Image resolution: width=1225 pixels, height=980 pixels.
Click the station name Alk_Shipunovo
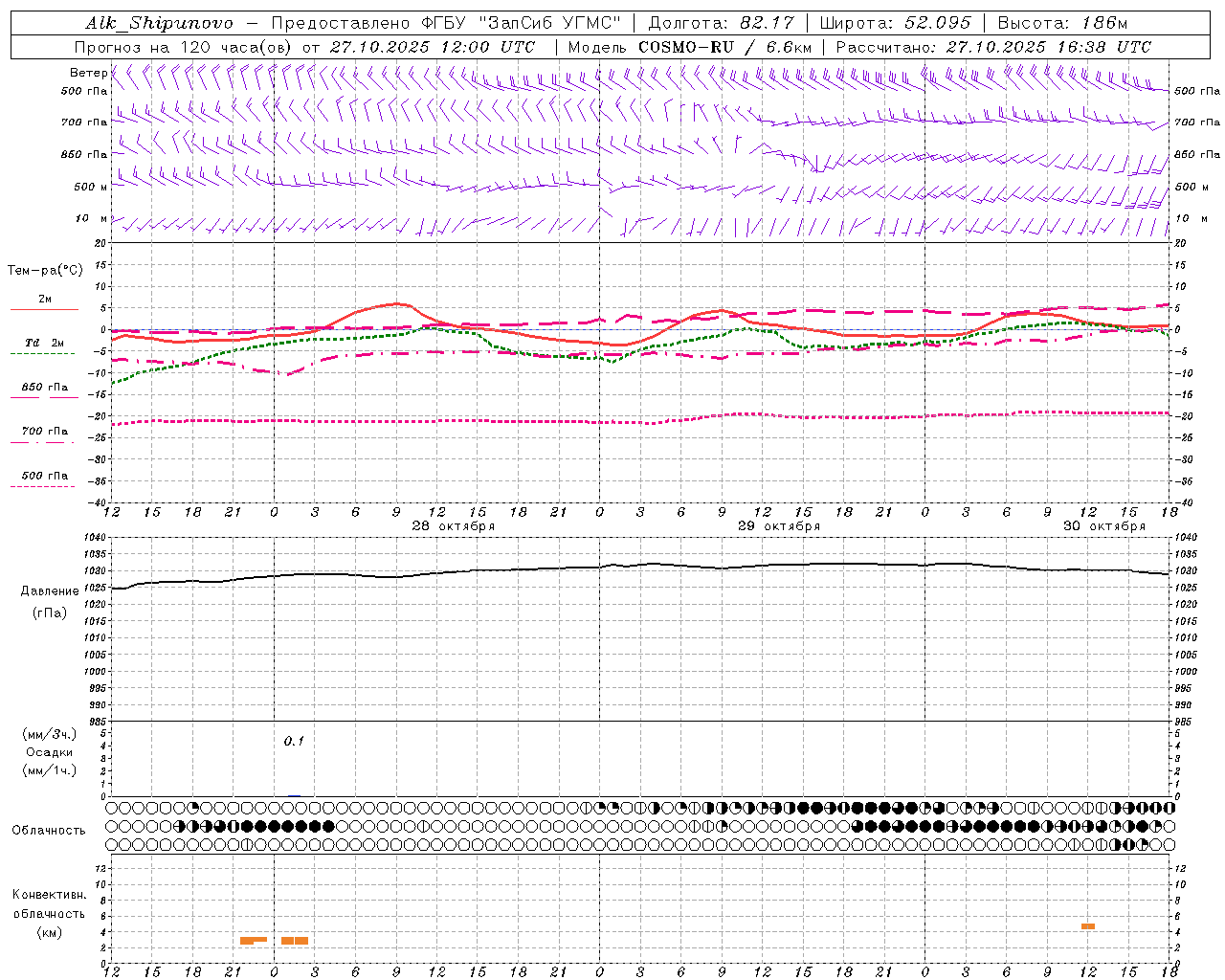159,23
